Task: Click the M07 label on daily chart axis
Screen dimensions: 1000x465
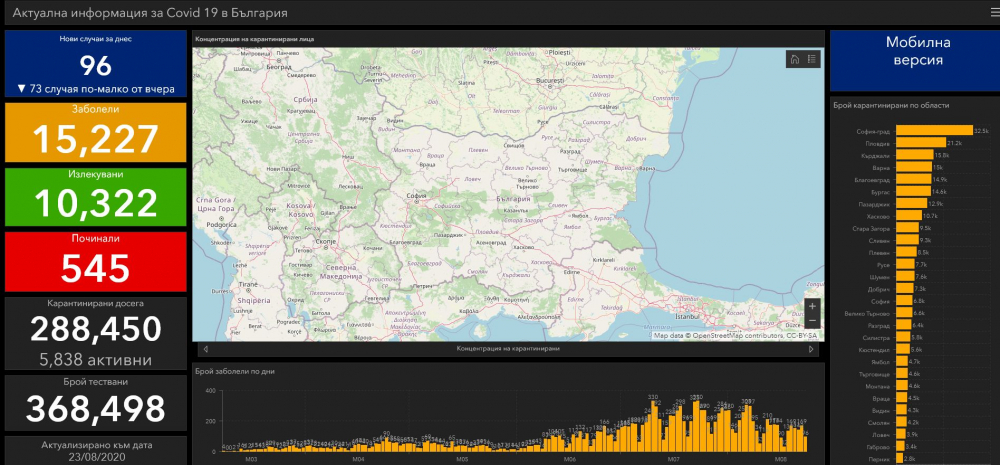Action: pos(673,459)
